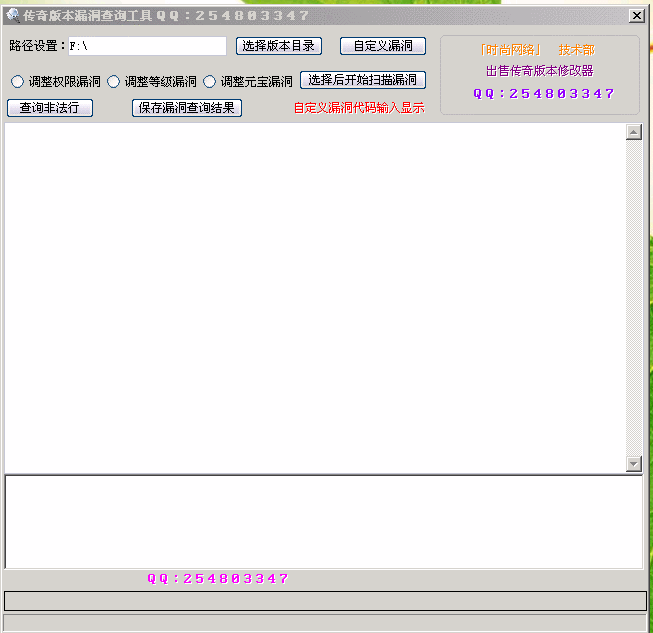This screenshot has height=633, width=653.
Task: Click the app icon in the title bar
Action: [13, 15]
